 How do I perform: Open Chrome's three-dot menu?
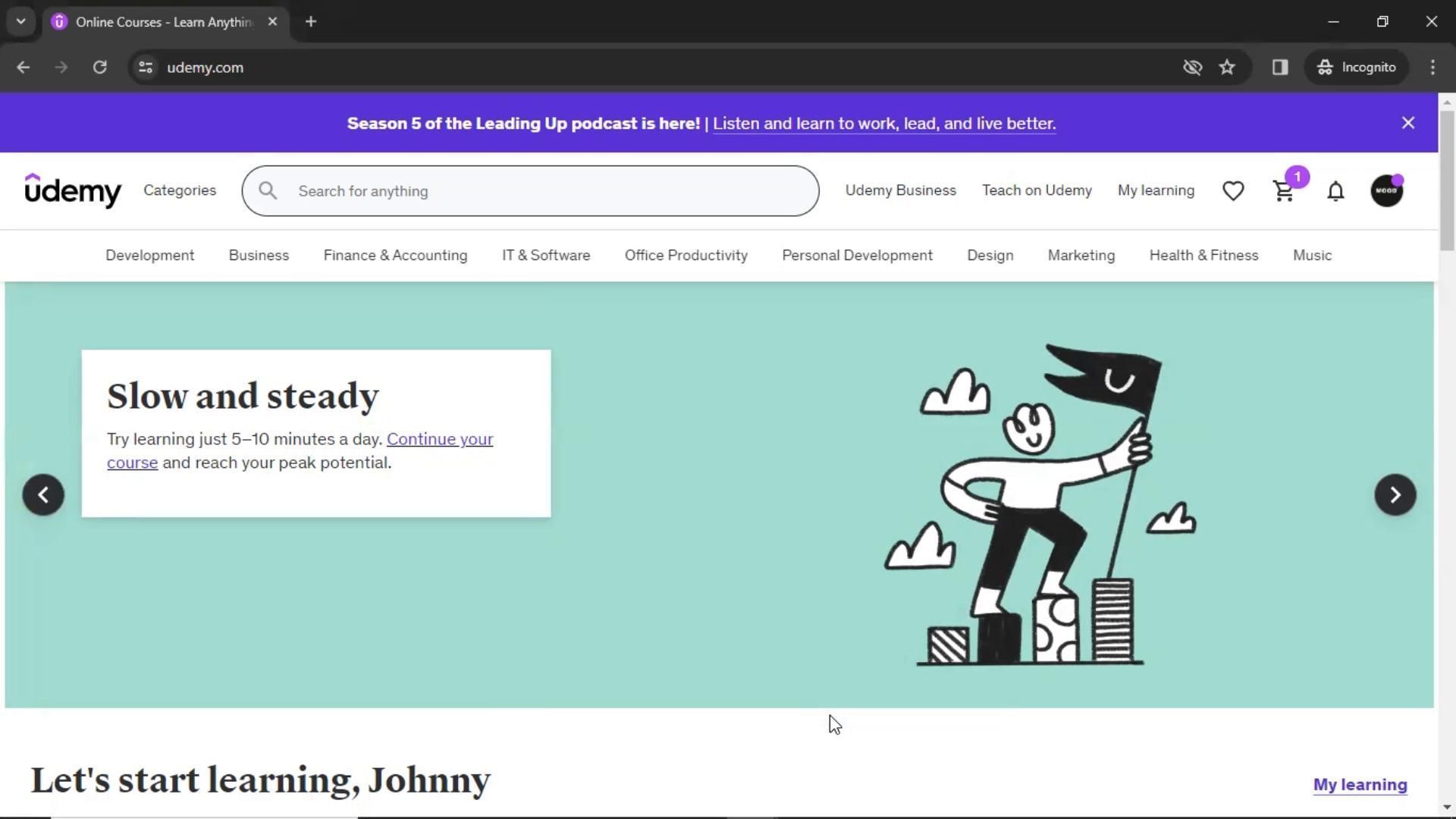pos(1432,67)
